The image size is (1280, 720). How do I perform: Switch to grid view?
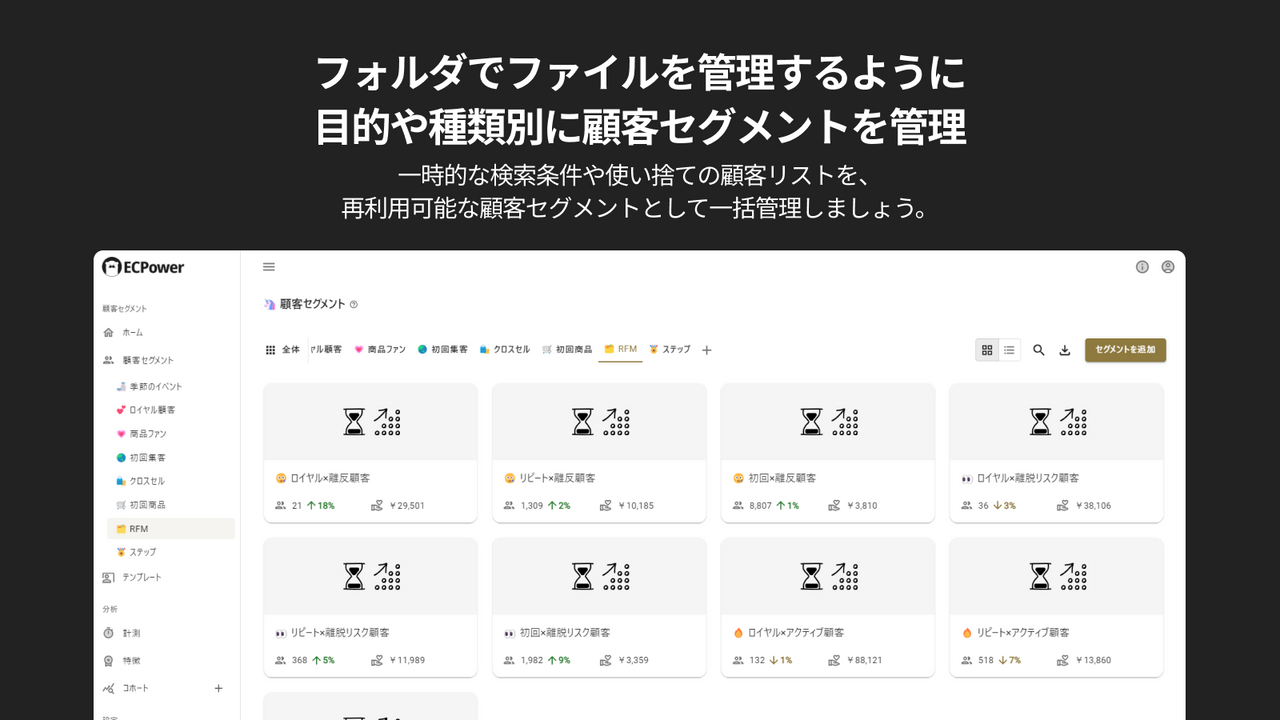point(987,350)
